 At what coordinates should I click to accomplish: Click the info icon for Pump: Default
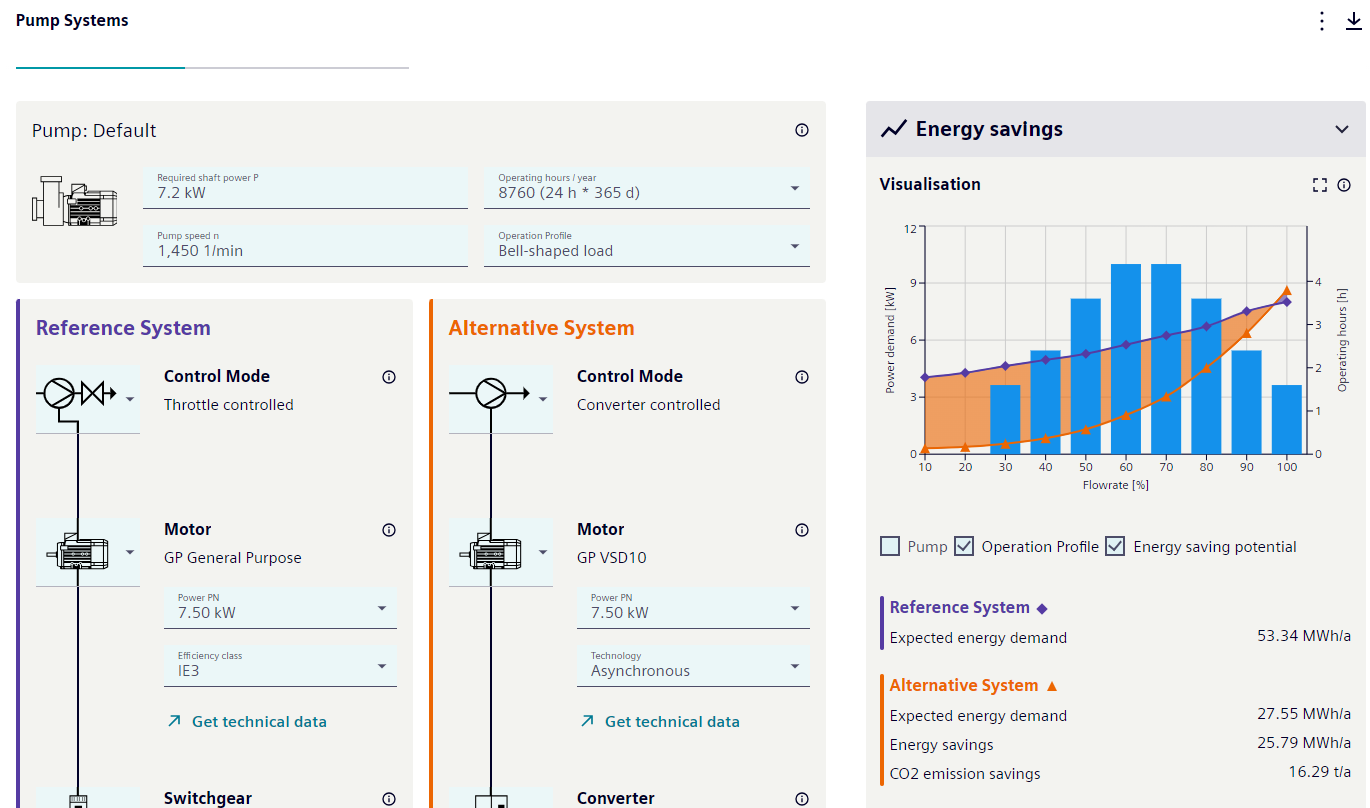802,130
